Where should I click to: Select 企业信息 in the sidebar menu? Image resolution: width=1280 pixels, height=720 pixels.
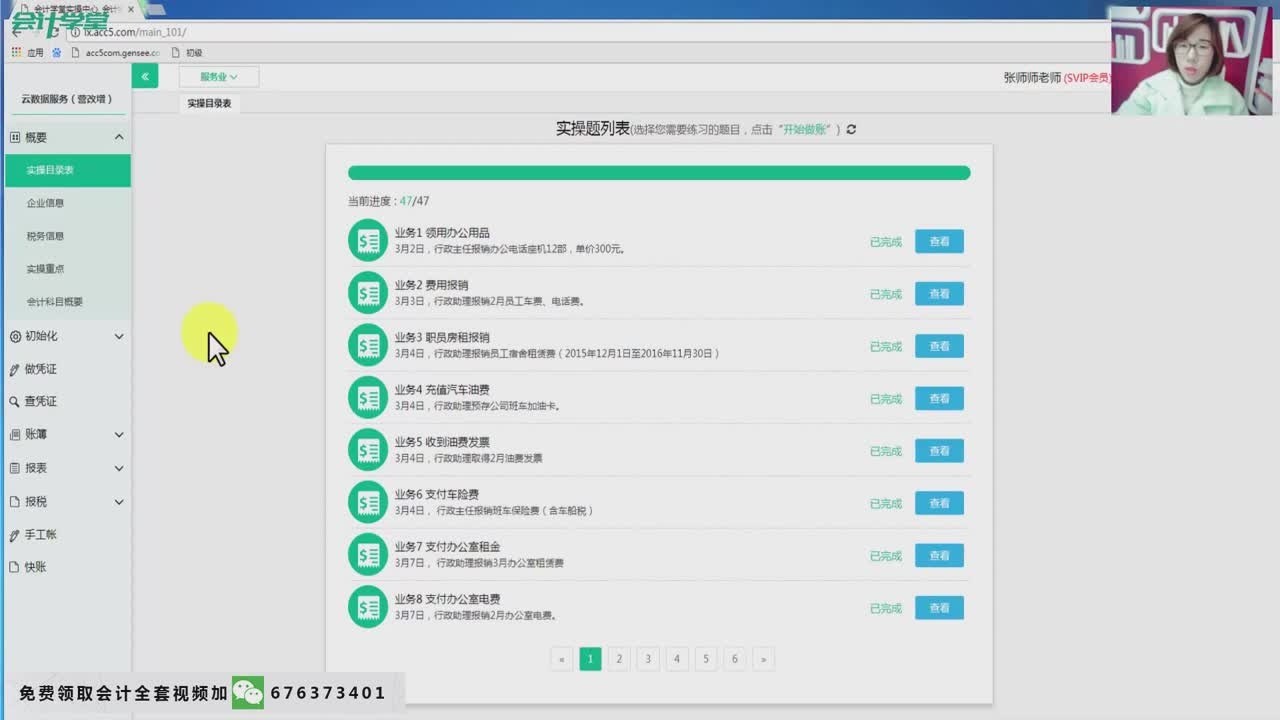pyautogui.click(x=45, y=203)
